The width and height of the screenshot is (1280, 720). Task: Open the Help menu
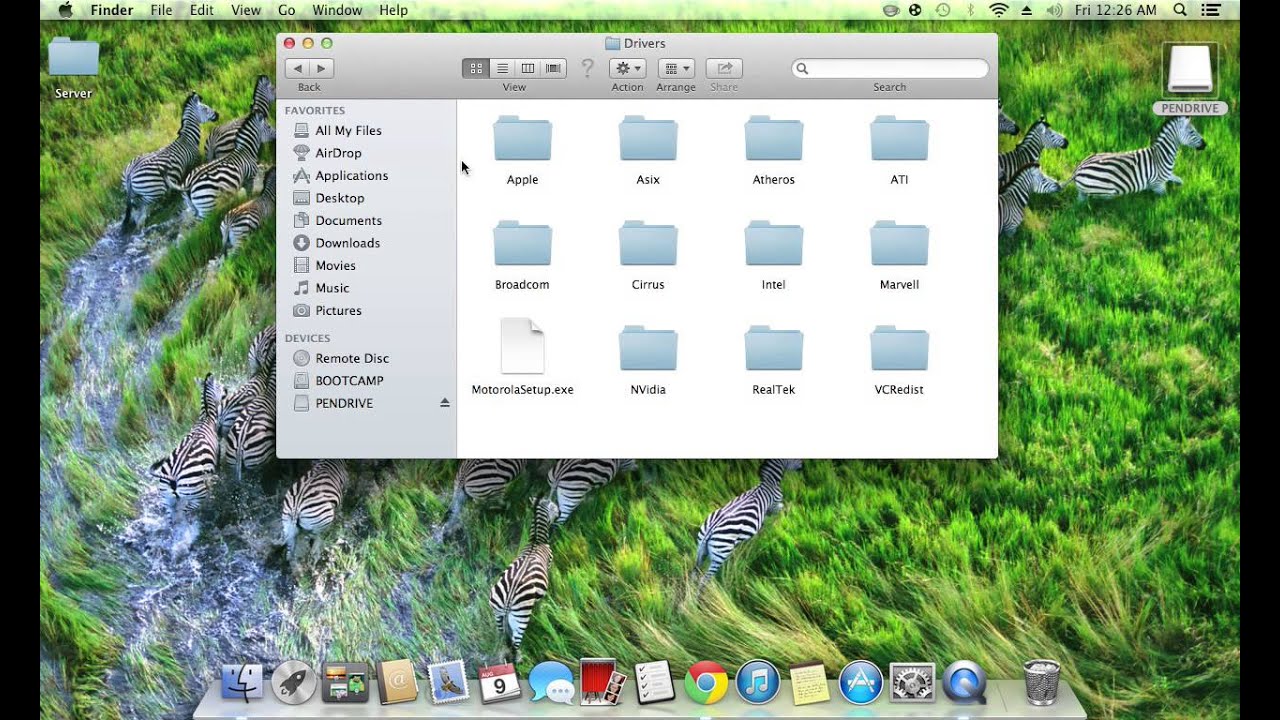394,10
